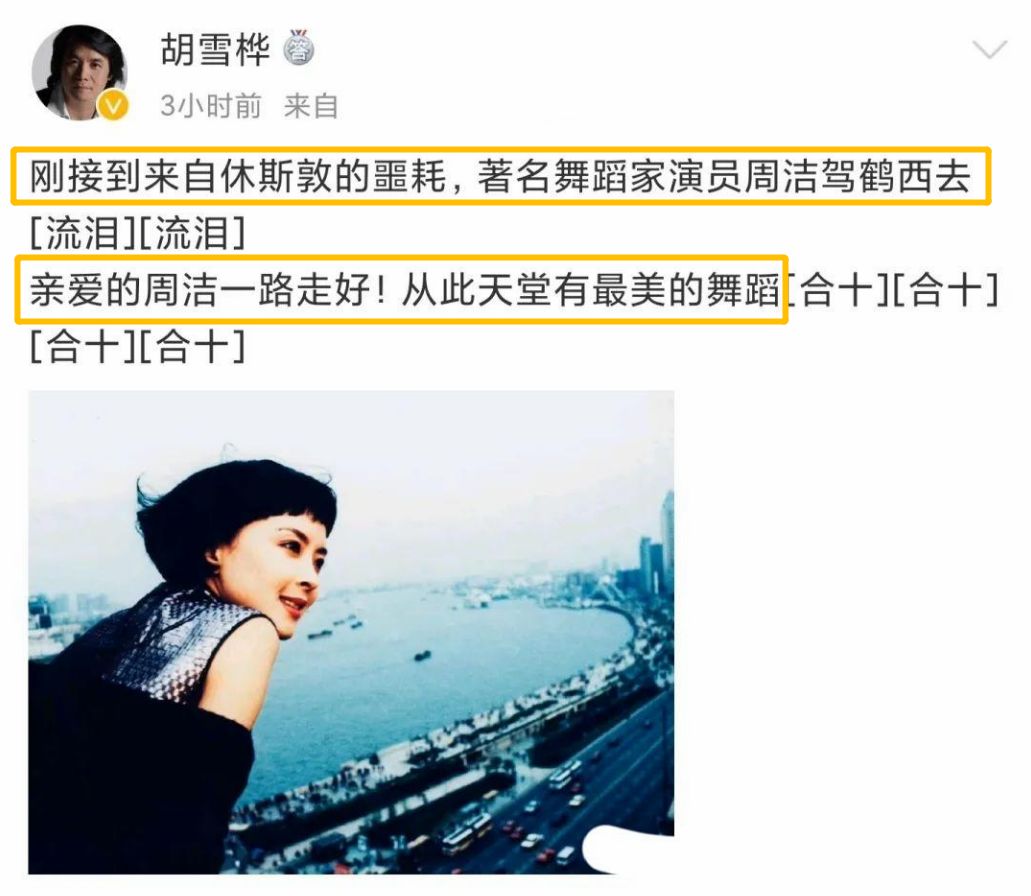The height and width of the screenshot is (896, 1031).
Task: Click the first [流泪] emoji tag
Action: (84, 233)
